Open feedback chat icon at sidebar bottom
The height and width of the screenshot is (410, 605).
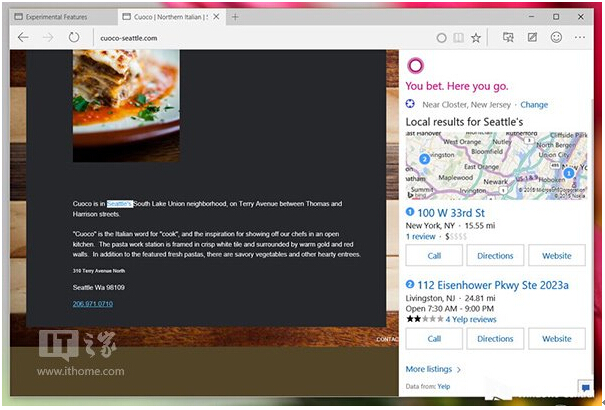(585, 387)
